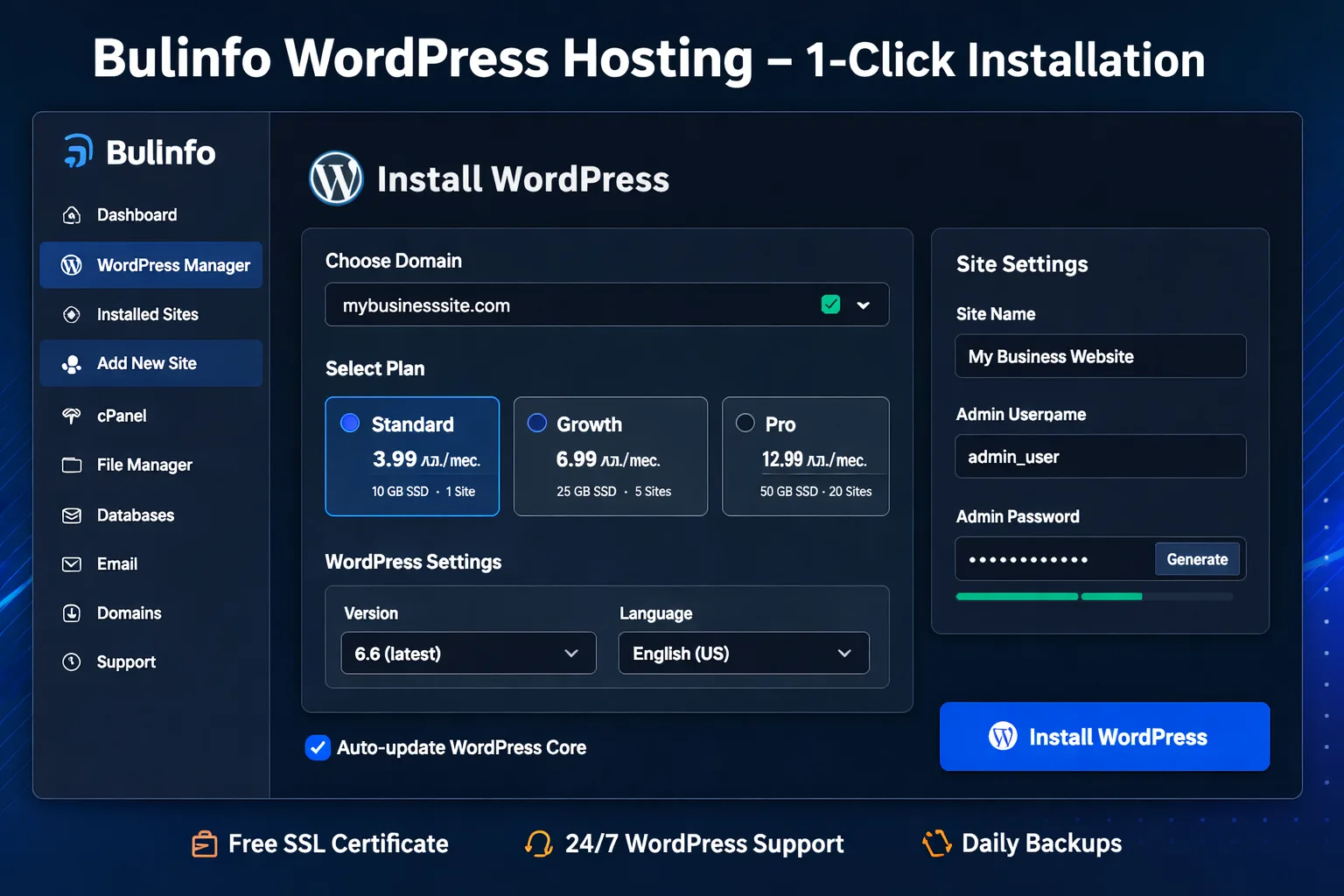Click the 24/7 support headset icon

click(x=538, y=843)
